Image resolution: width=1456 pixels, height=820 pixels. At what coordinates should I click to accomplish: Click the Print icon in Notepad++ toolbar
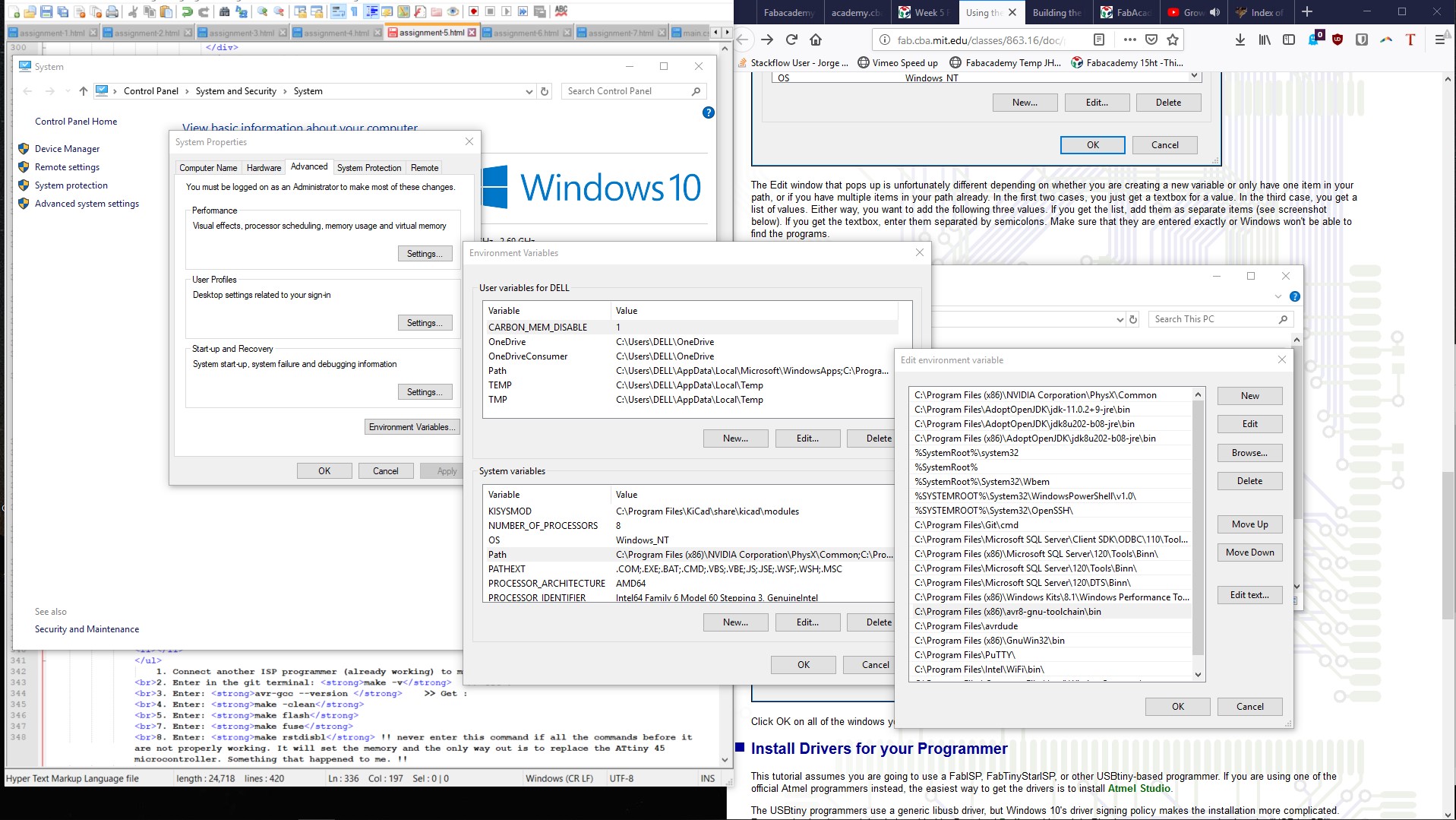[x=112, y=11]
